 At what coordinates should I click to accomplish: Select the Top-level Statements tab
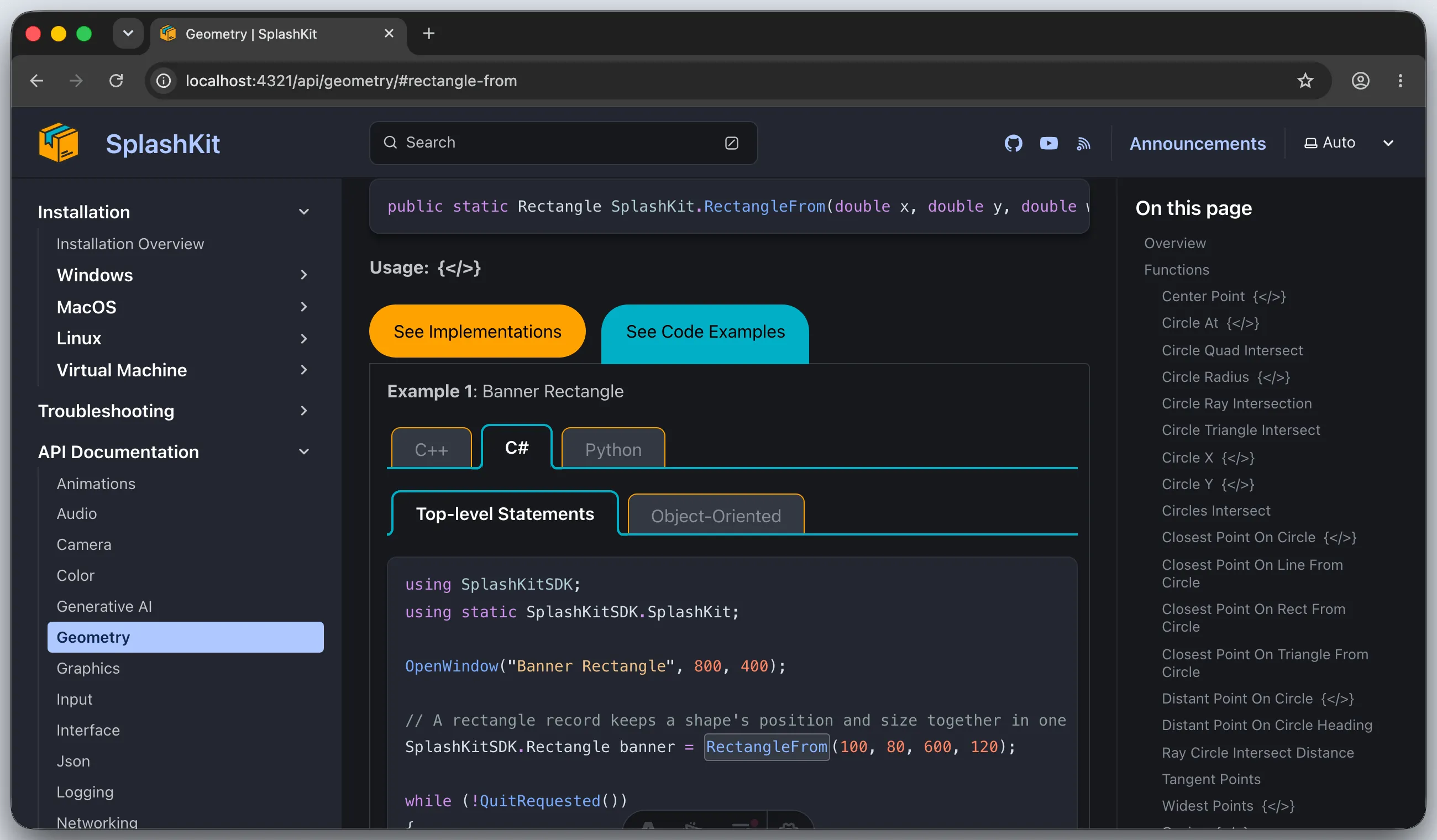(x=505, y=514)
